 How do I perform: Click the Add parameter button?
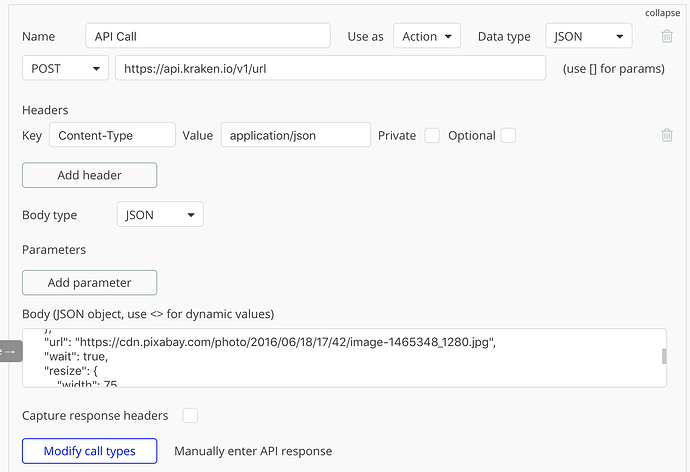[89, 282]
